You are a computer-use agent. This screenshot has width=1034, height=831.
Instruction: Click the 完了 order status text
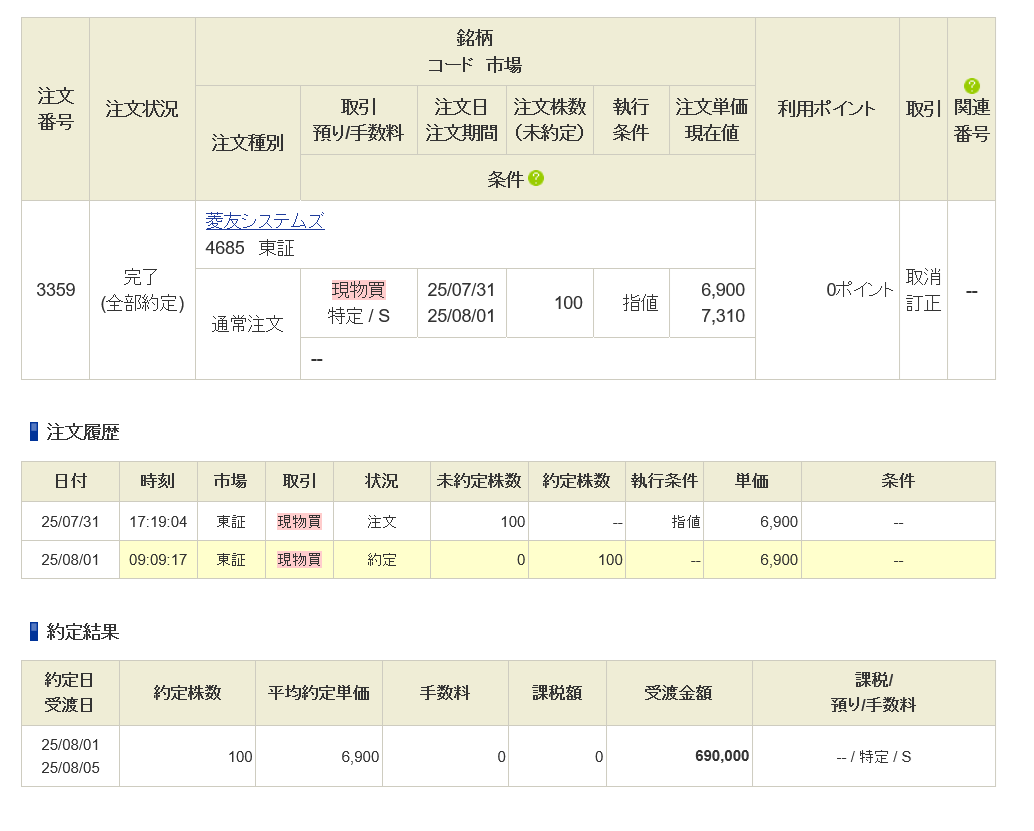point(141,276)
